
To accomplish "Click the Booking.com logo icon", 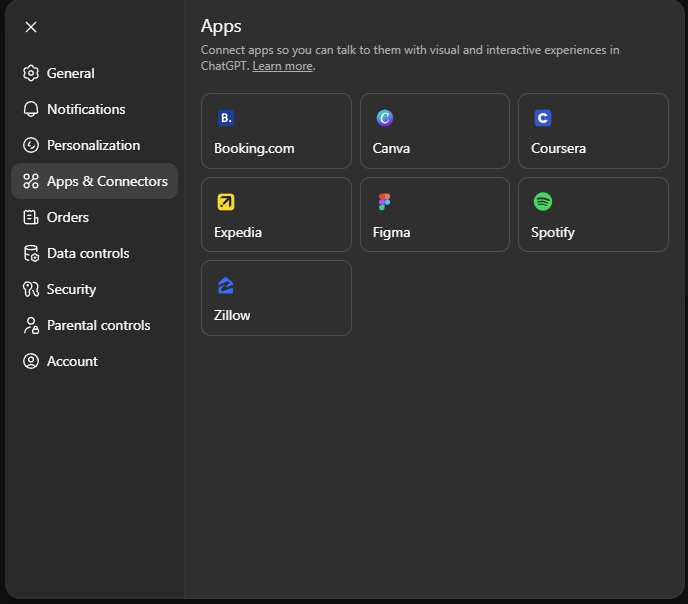I will click(226, 118).
